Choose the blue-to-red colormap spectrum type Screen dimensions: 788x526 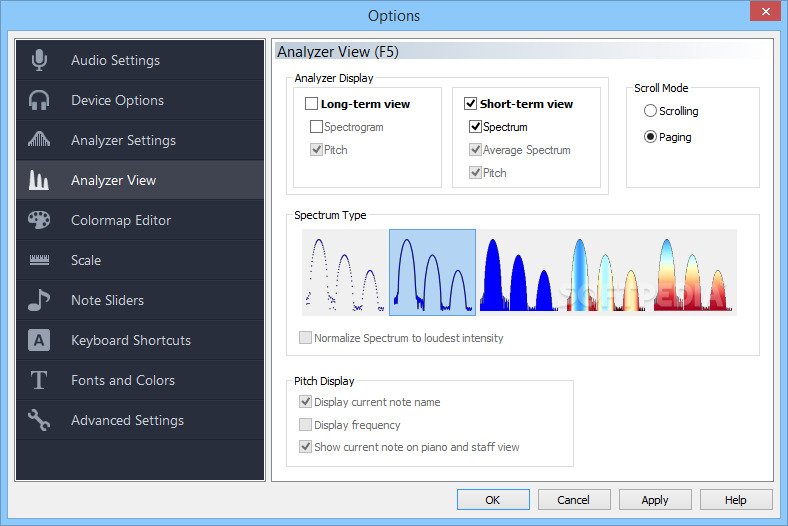pos(607,273)
